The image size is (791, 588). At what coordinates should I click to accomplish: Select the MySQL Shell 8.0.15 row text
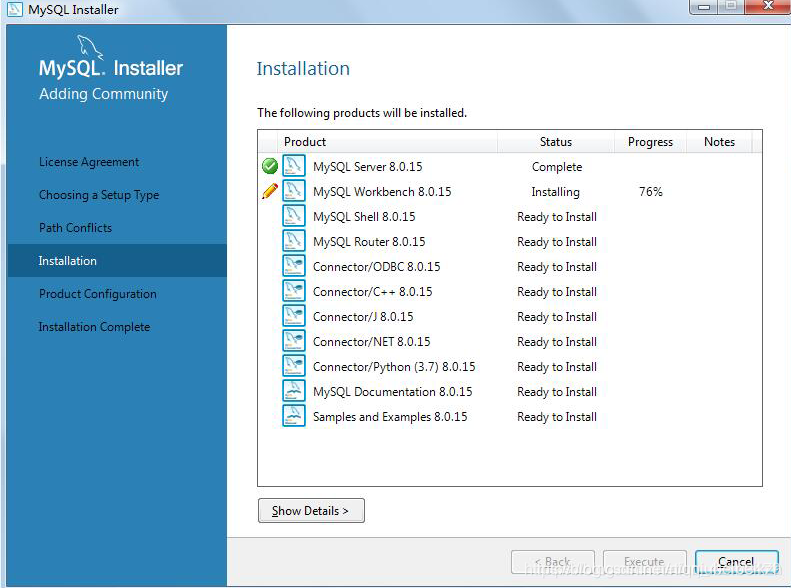(364, 217)
